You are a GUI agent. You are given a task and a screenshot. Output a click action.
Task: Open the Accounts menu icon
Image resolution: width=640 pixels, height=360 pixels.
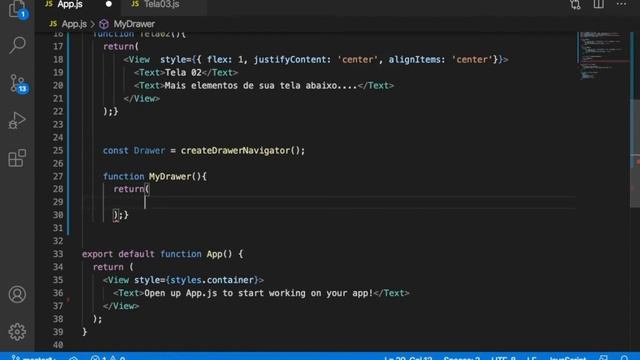coord(17,294)
